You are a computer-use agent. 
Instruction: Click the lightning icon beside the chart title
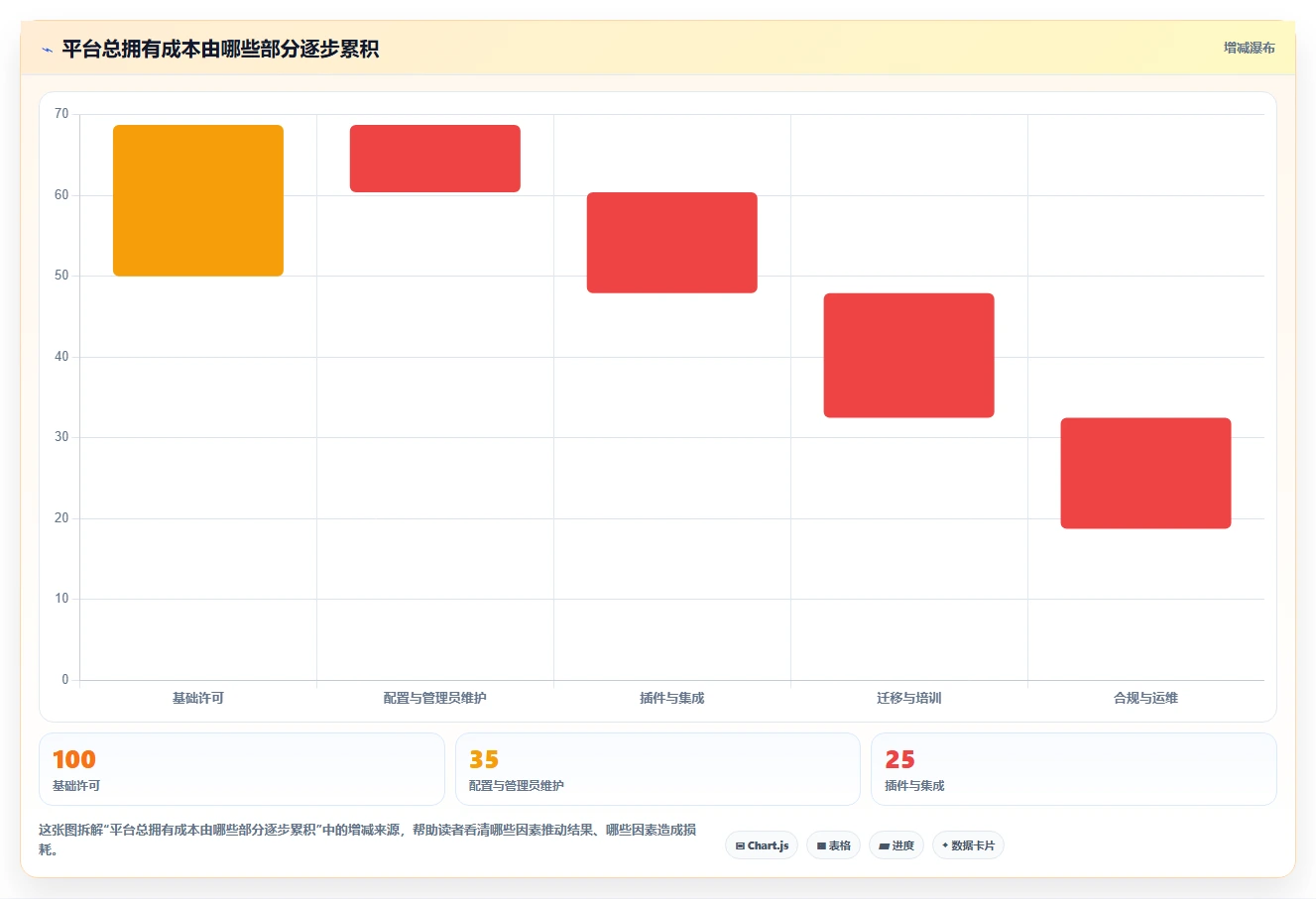coord(47,50)
